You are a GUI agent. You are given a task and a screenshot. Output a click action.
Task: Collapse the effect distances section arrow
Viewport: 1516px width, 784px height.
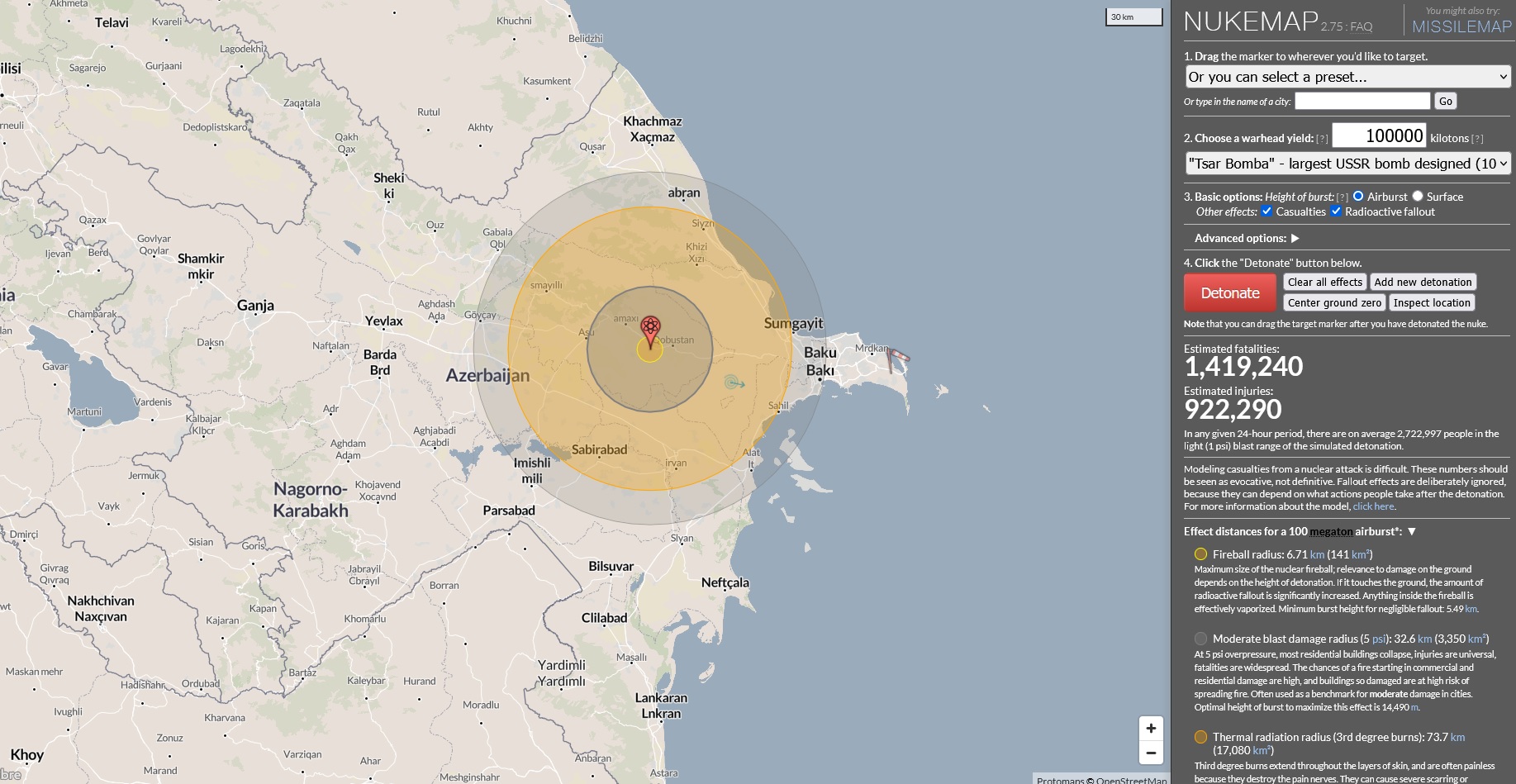[x=1412, y=531]
